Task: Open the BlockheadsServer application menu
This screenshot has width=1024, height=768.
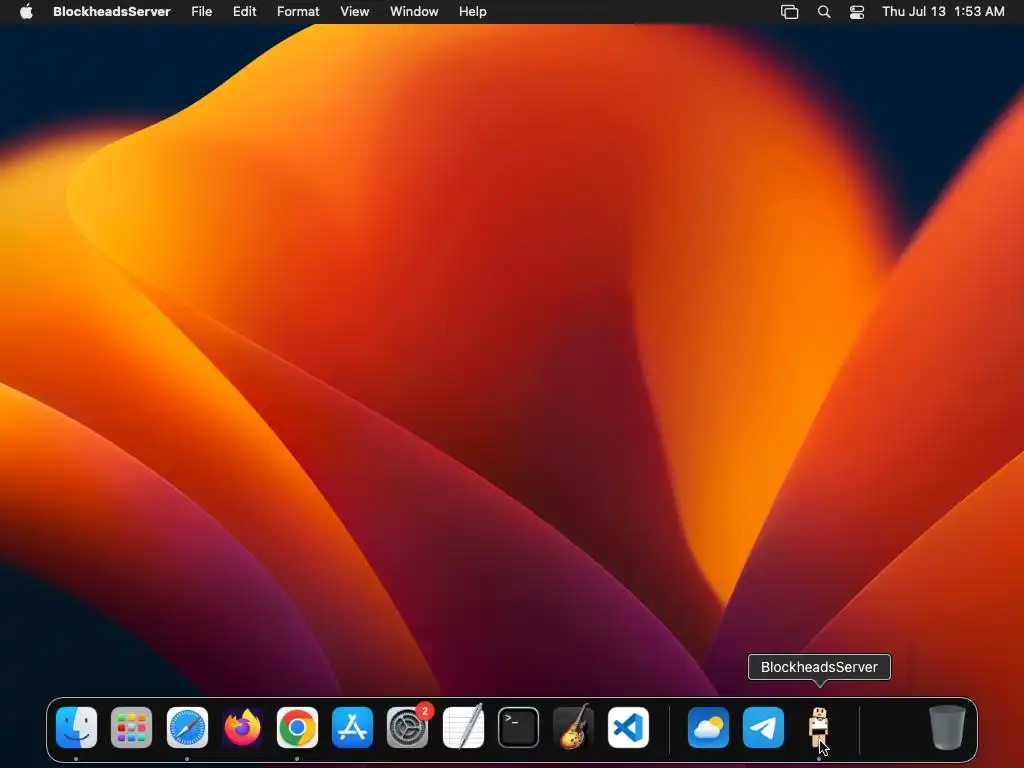Action: tap(112, 11)
